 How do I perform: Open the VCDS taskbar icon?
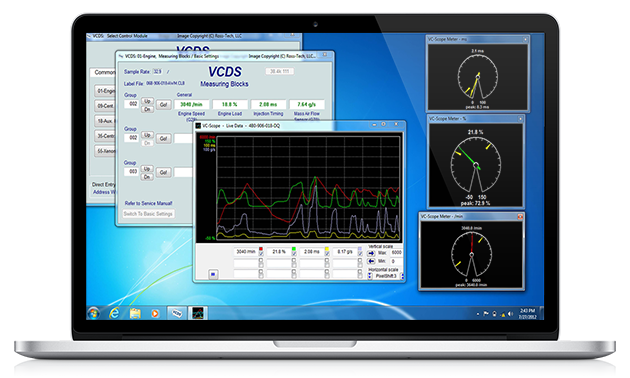(177, 313)
